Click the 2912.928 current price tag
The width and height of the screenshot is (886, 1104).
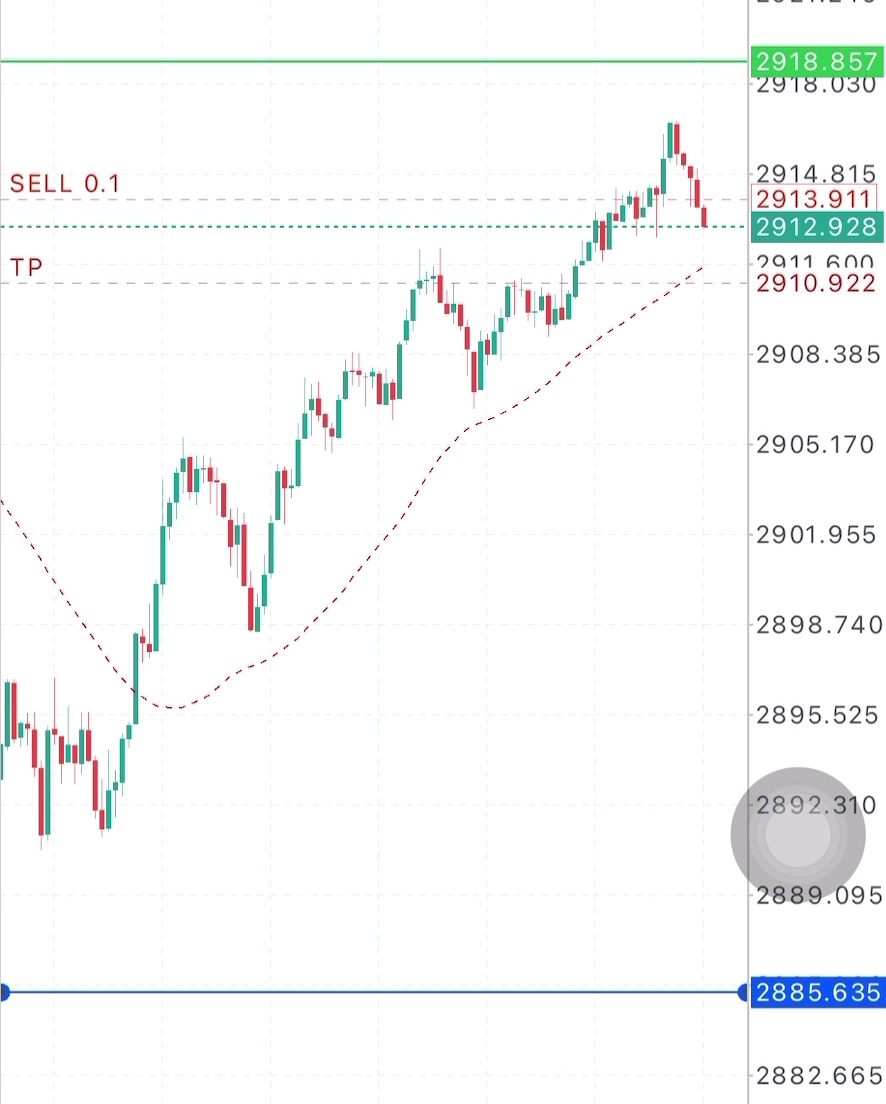pyautogui.click(x=816, y=227)
